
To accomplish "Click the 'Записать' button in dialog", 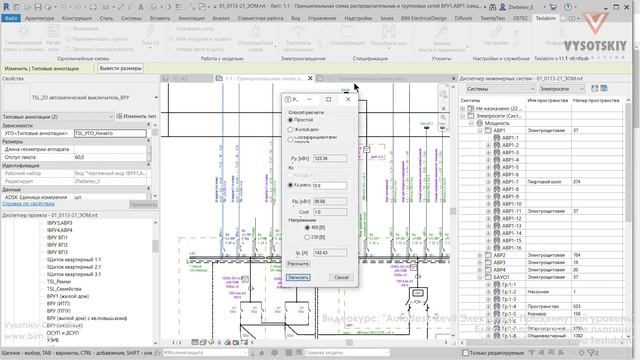I will tap(298, 278).
